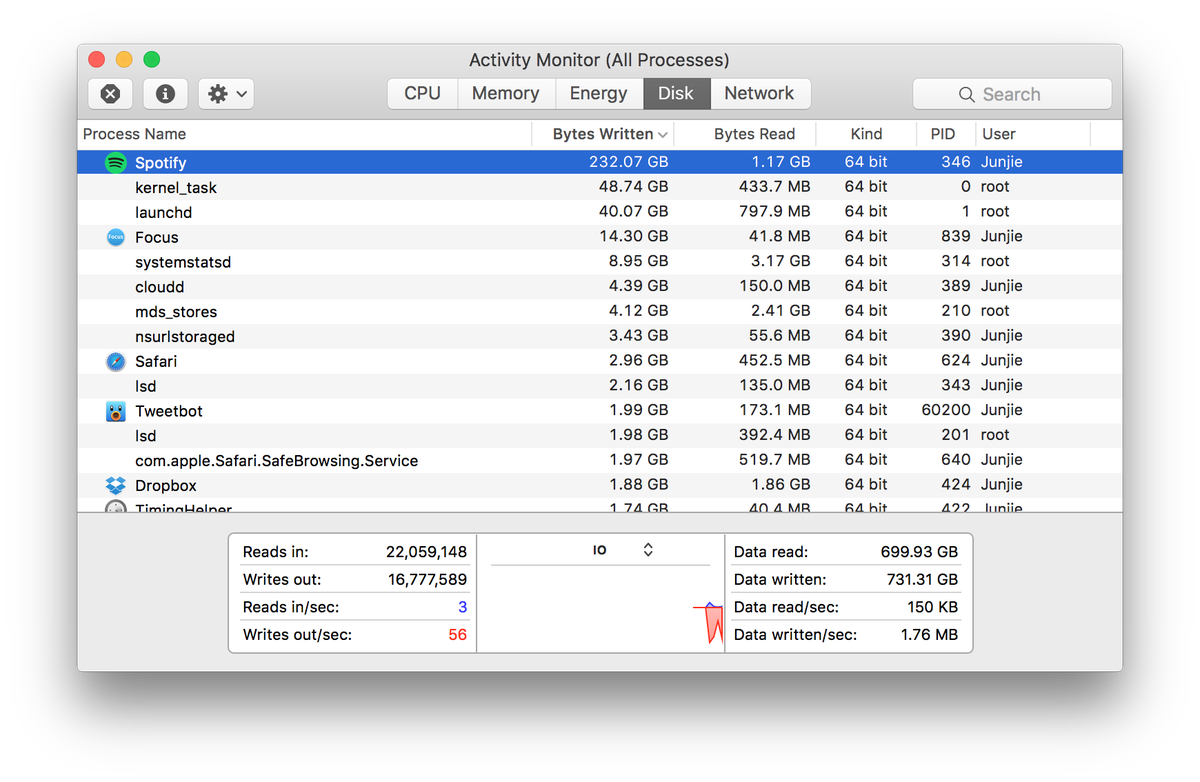
Task: Select the Tweetbot process name
Action: click(x=169, y=411)
